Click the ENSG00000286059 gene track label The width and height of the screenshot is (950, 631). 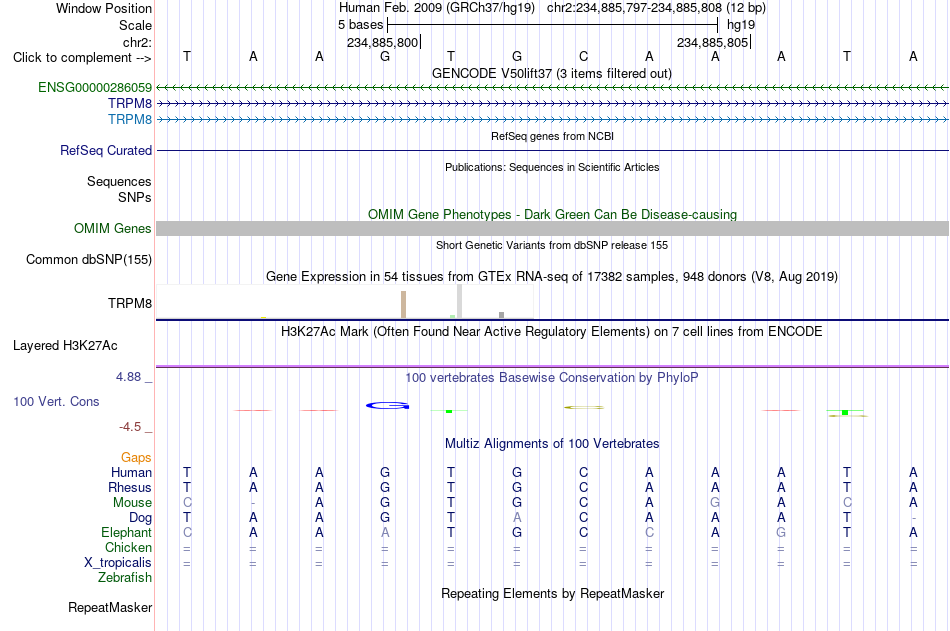95,87
